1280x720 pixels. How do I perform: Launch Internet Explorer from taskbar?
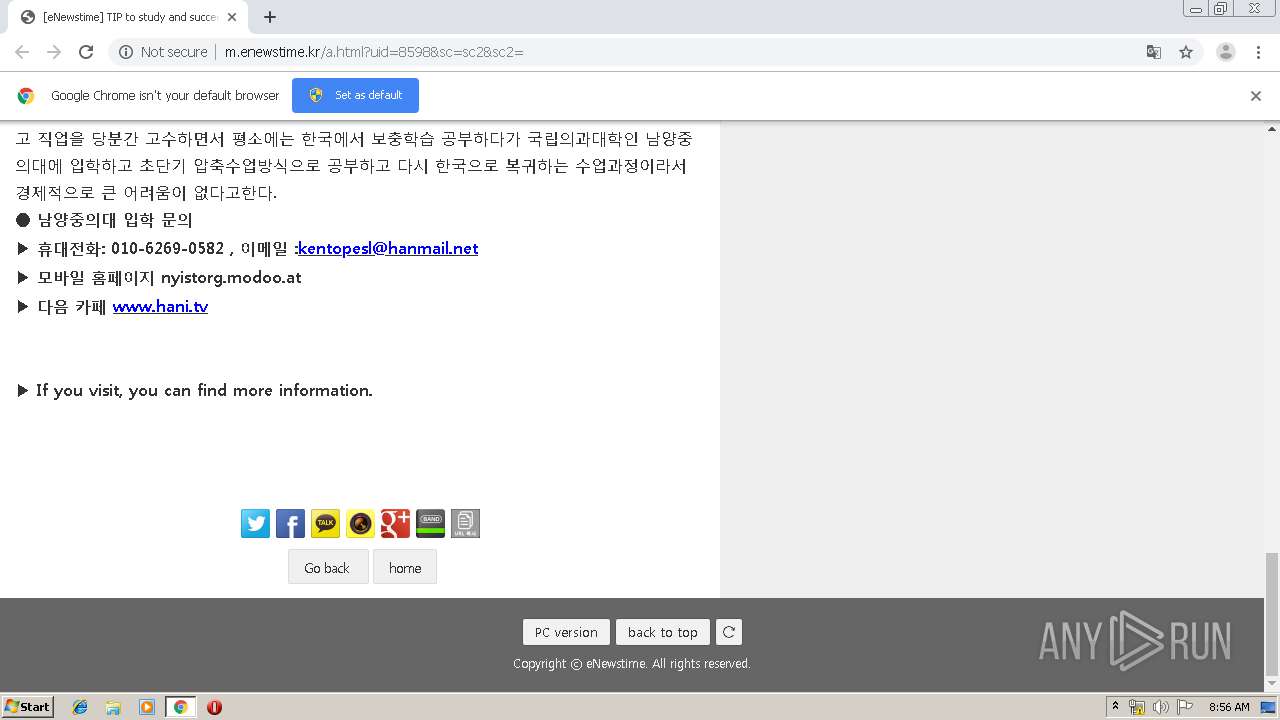80,707
